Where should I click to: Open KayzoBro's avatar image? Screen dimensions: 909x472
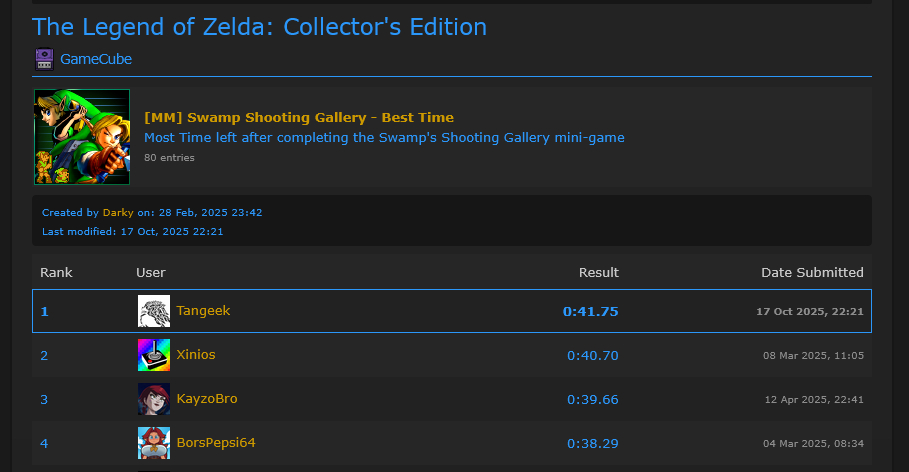[x=154, y=399]
